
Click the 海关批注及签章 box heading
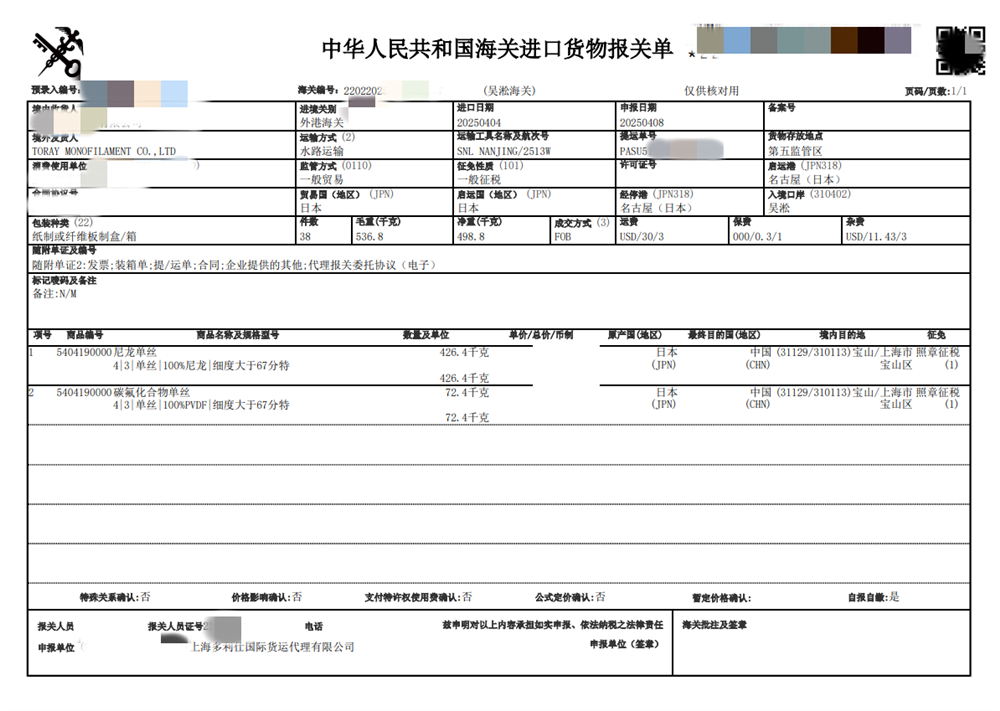pos(714,625)
